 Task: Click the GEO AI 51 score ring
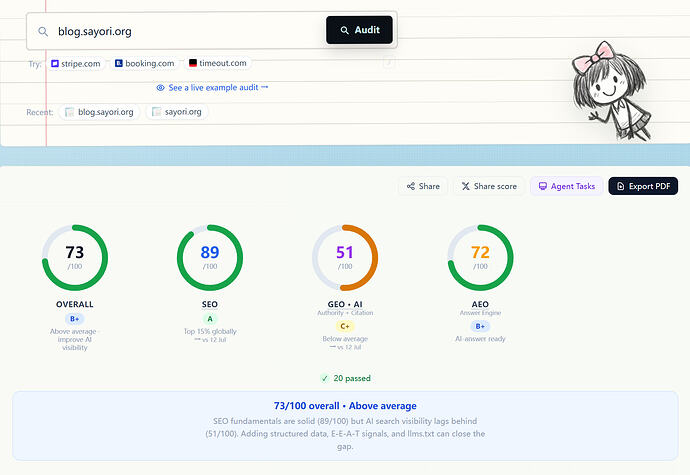pos(345,258)
